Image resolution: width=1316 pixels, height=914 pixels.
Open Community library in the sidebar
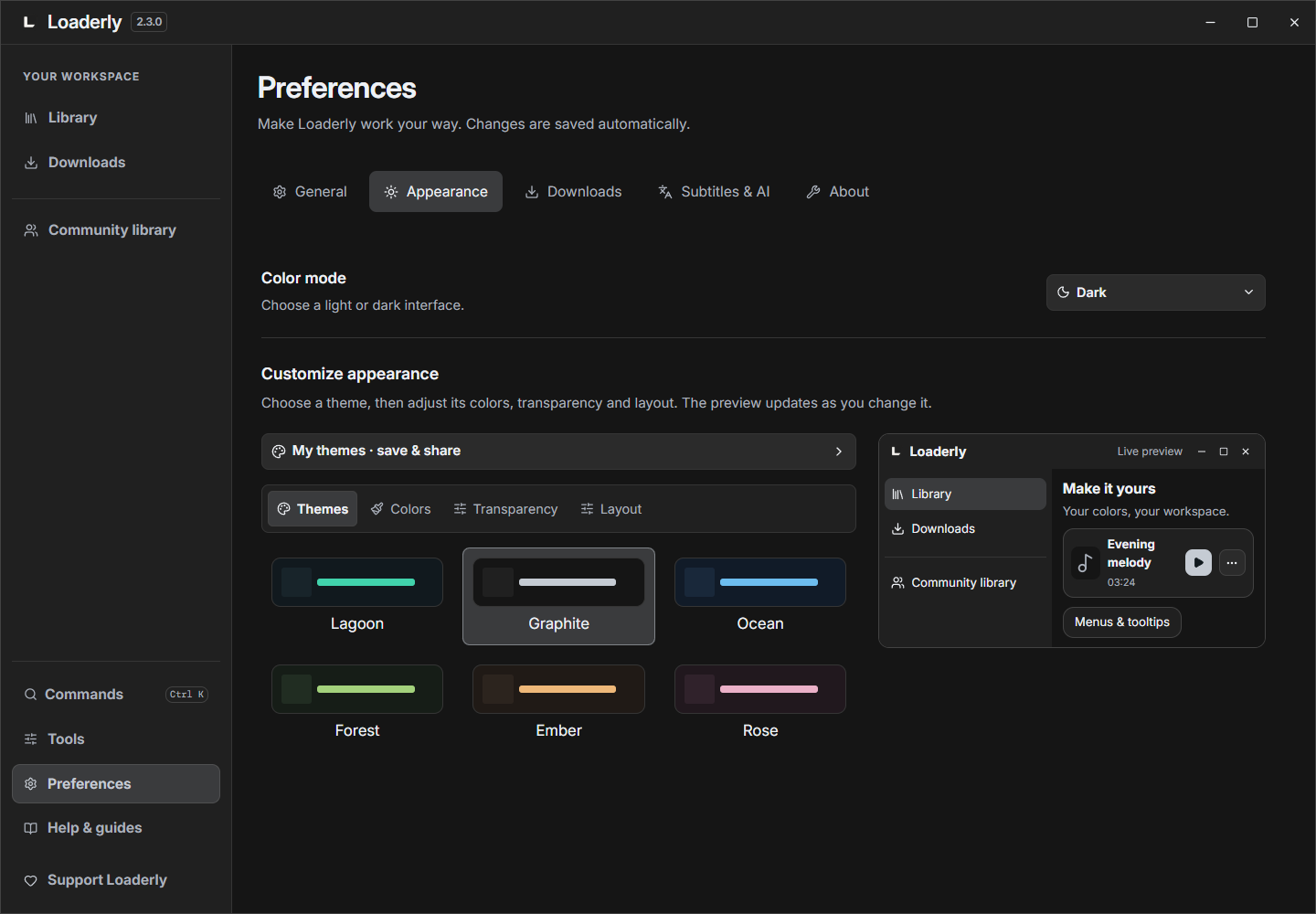click(116, 230)
